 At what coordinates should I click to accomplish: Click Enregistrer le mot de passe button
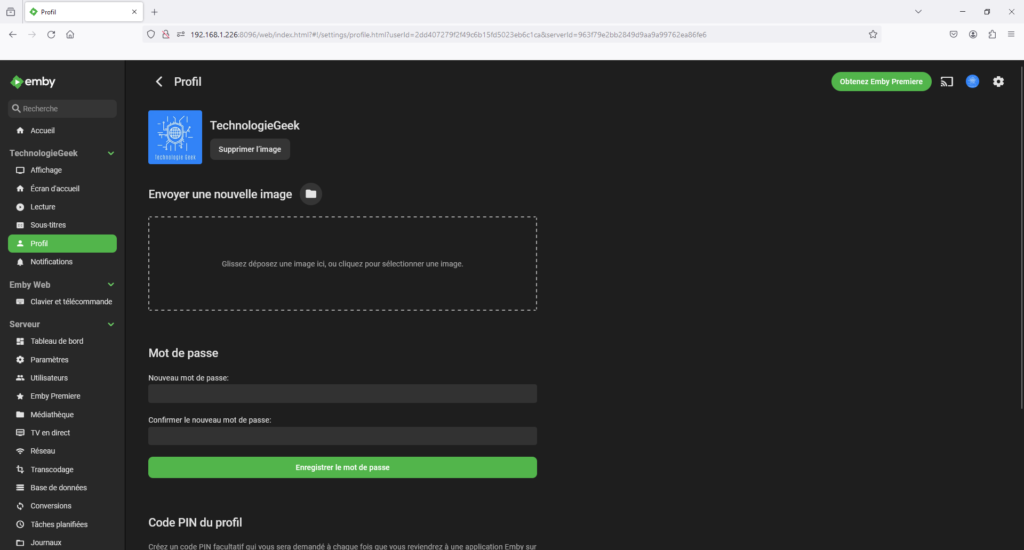pos(342,467)
